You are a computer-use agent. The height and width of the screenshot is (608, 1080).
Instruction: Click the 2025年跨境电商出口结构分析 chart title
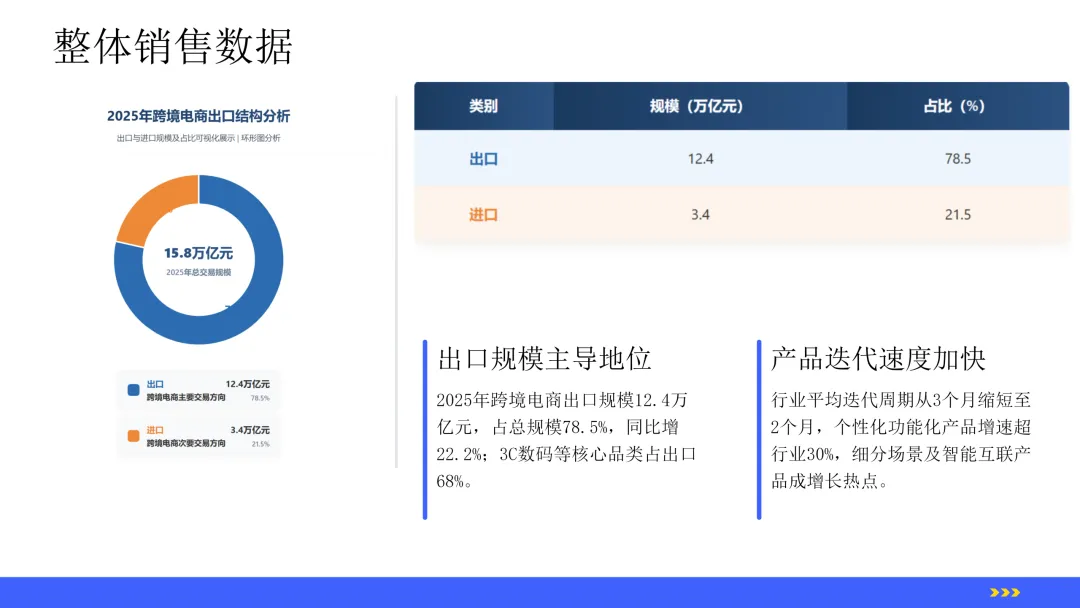[198, 116]
